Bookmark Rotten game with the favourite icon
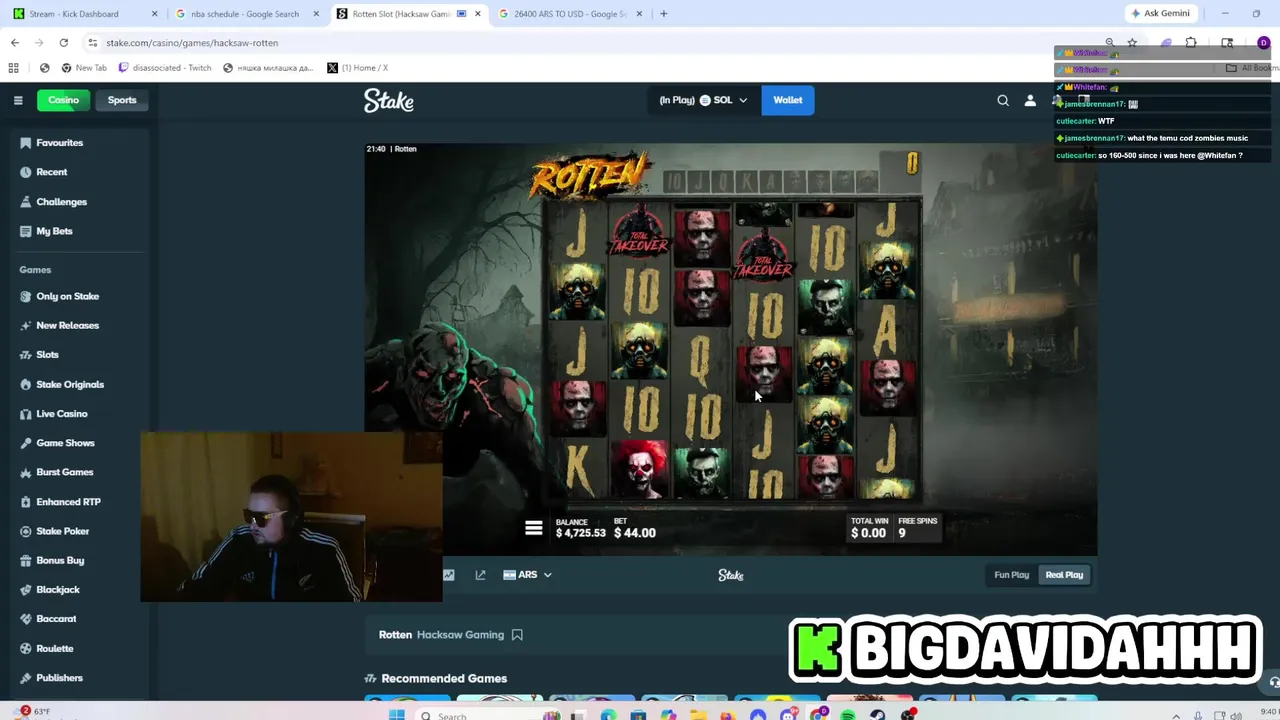The image size is (1280, 720). (517, 635)
